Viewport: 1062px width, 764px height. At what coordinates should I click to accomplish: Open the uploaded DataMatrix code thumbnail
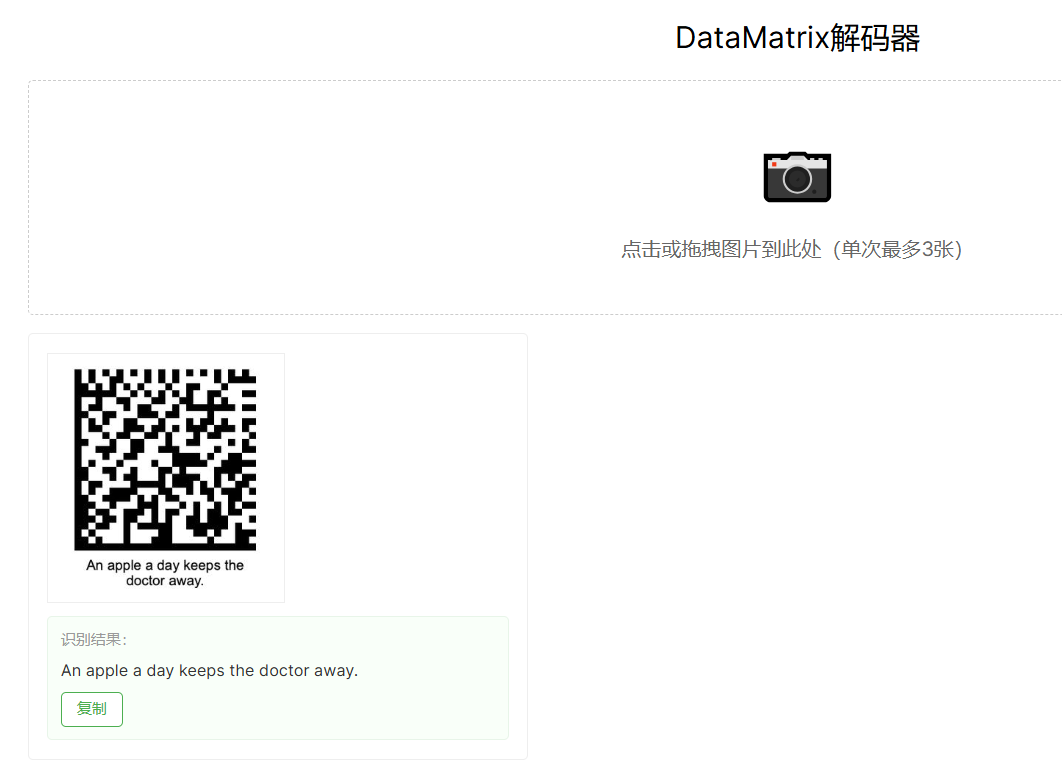(166, 478)
